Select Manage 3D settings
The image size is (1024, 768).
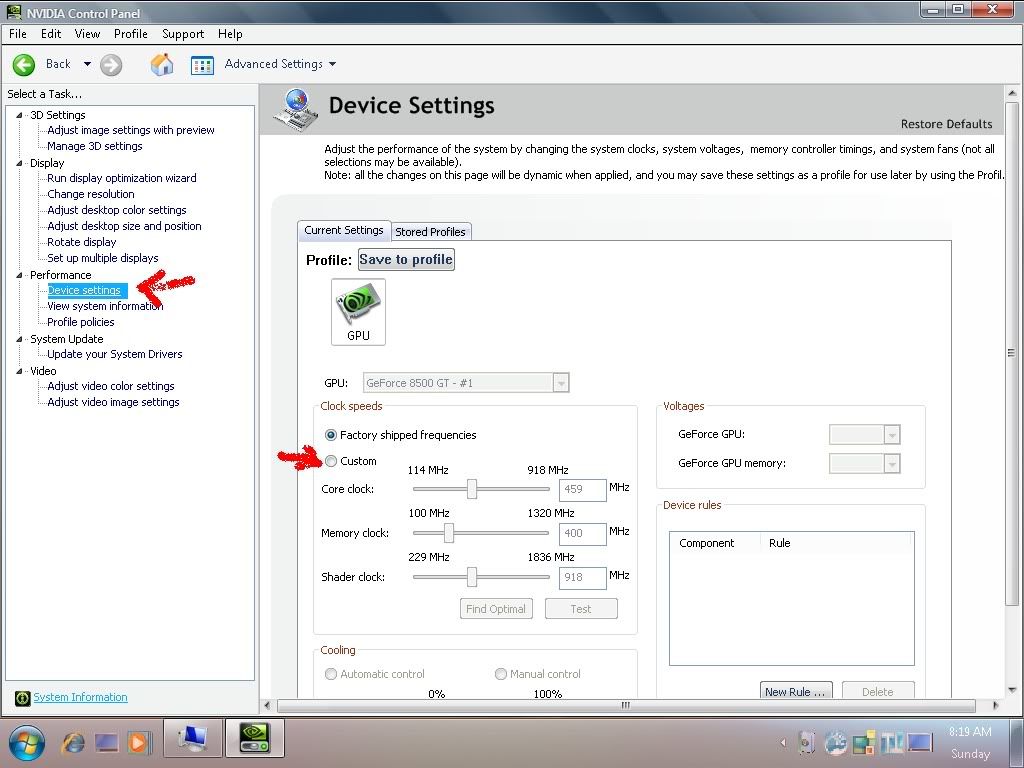pos(95,146)
